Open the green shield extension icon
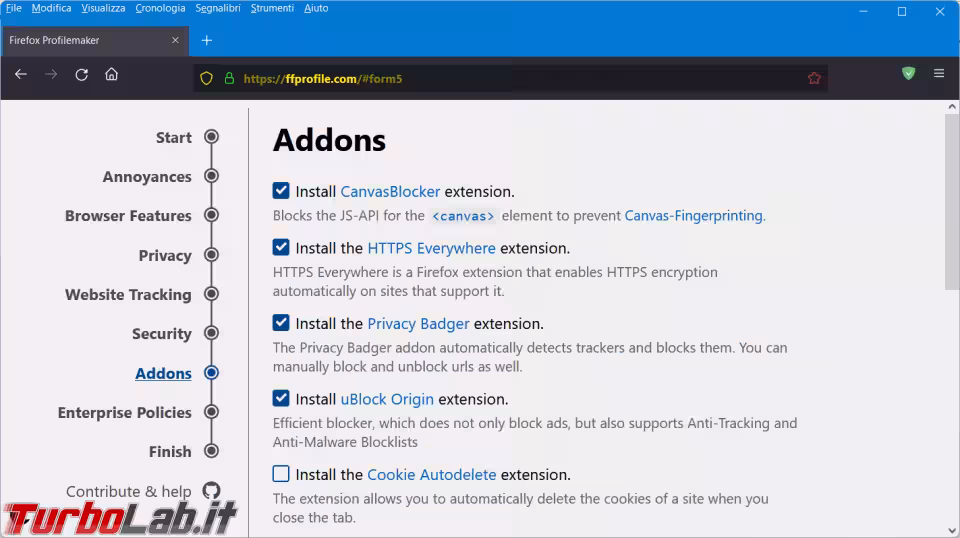The height and width of the screenshot is (538, 960). tap(909, 73)
